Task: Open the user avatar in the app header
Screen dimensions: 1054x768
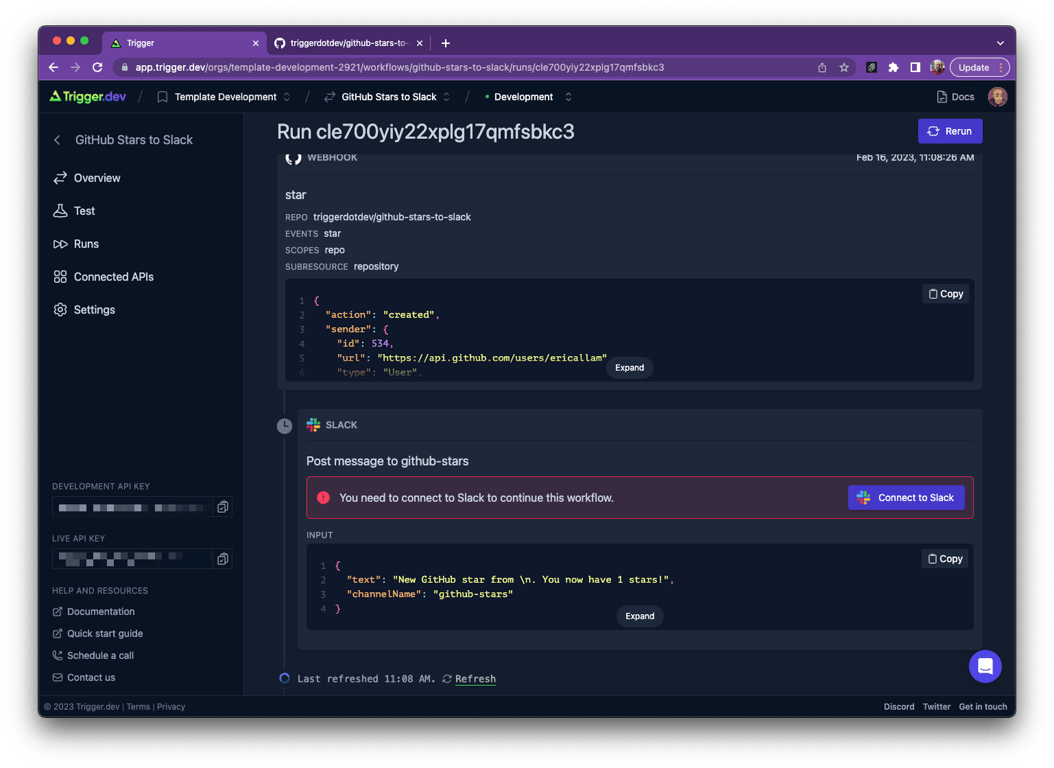Action: click(998, 97)
